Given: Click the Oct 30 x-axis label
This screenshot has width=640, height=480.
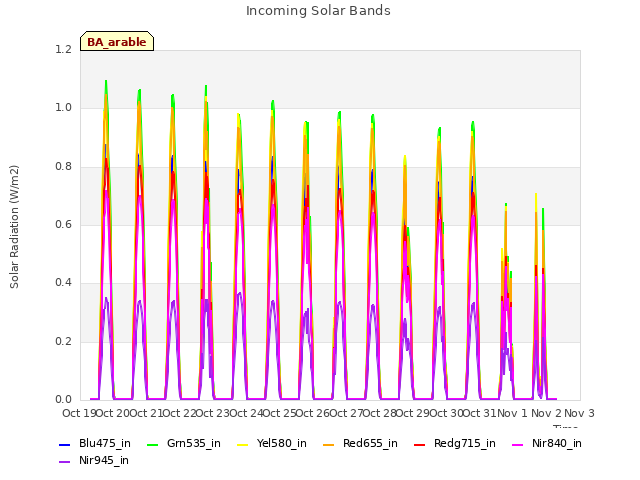Looking at the screenshot, I should pos(446,413).
